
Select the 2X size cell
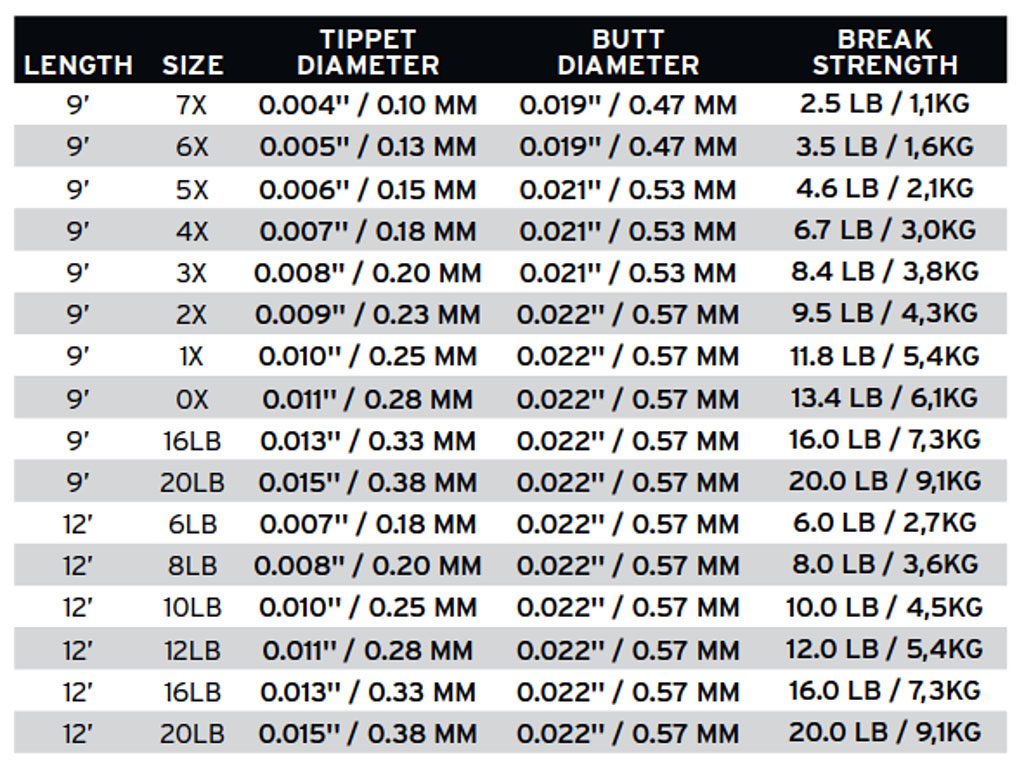[192, 315]
